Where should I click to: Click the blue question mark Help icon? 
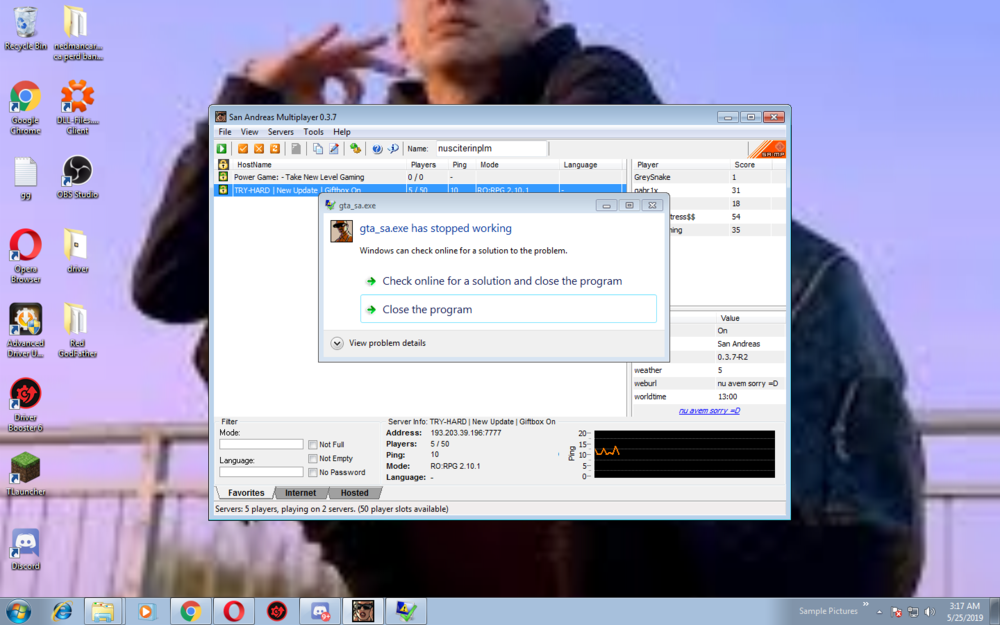377,149
